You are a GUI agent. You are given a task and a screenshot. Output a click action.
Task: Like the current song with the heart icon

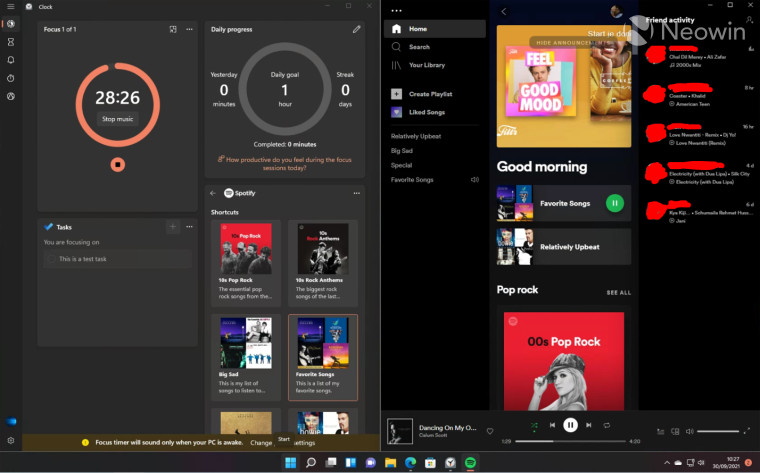pos(490,431)
